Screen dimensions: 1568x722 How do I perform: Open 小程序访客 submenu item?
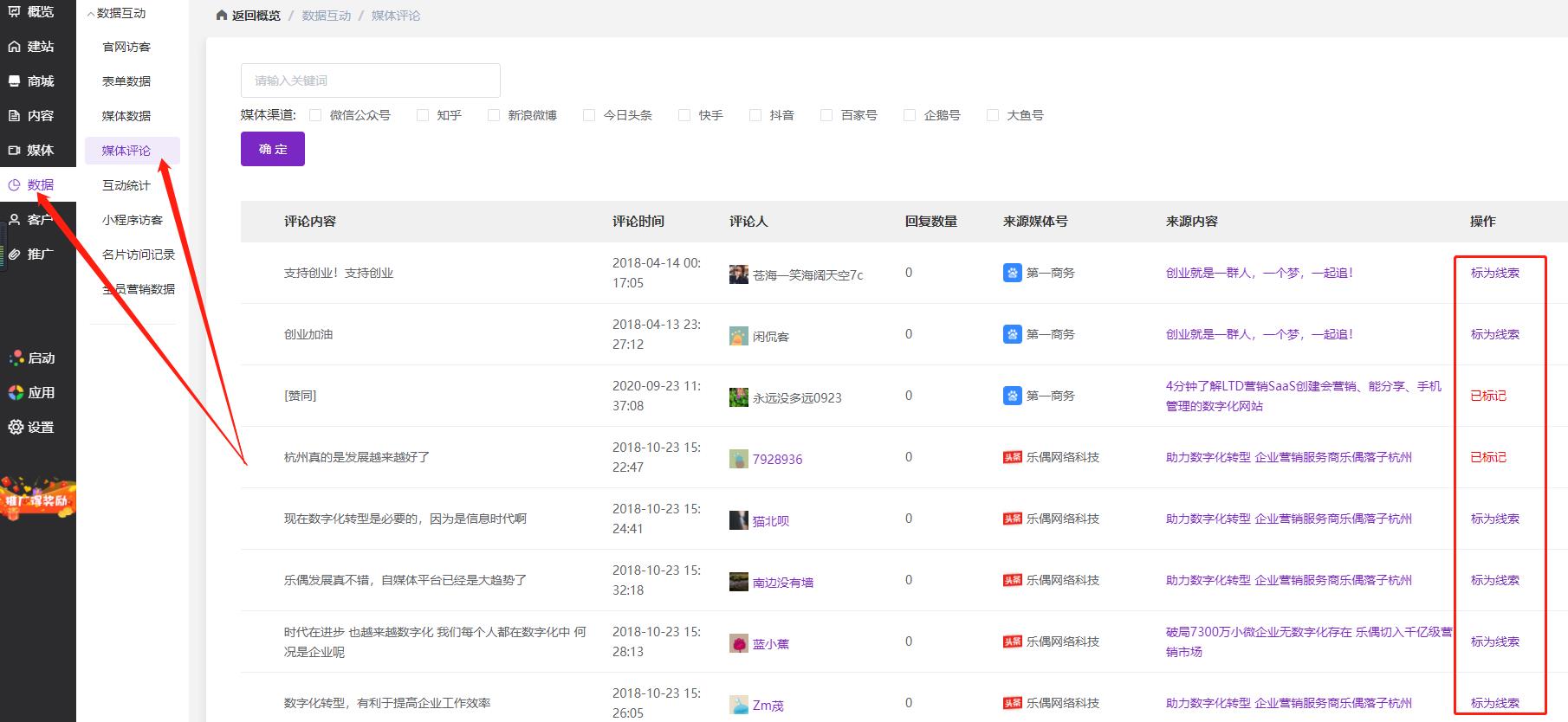click(133, 220)
